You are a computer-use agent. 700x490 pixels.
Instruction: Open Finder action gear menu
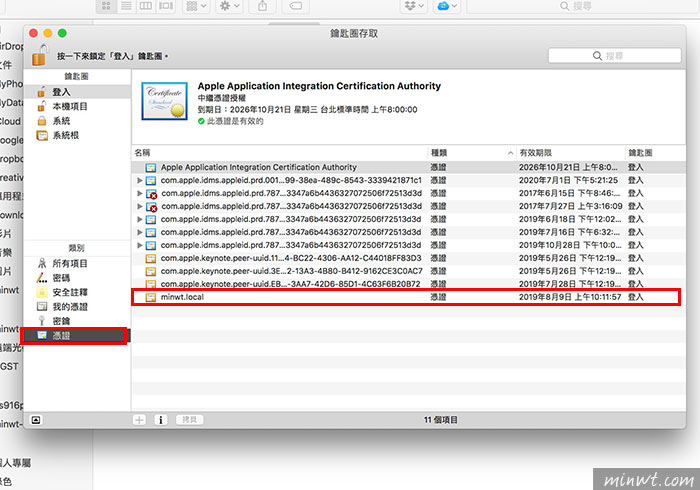tap(229, 6)
